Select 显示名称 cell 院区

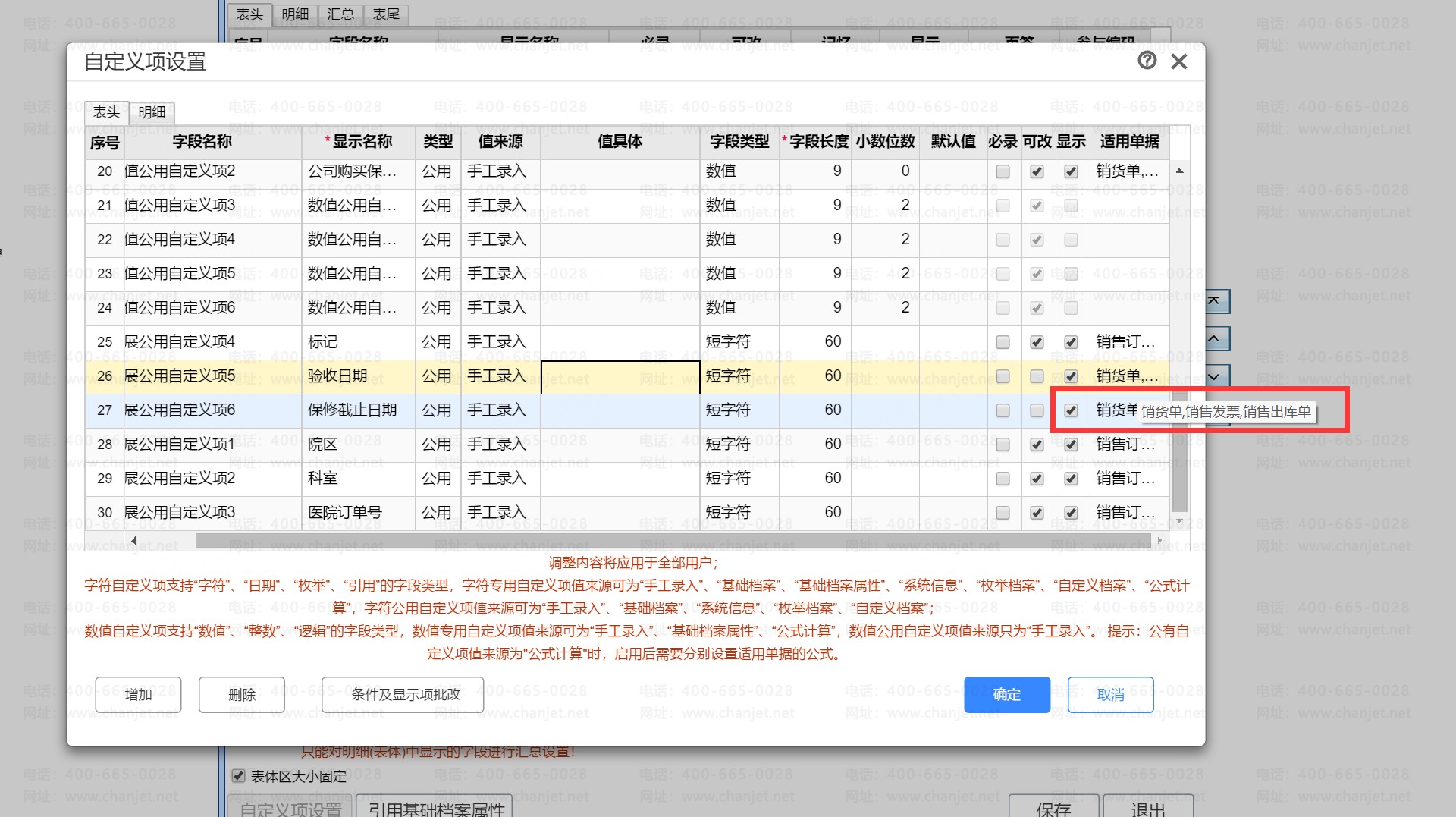click(358, 445)
